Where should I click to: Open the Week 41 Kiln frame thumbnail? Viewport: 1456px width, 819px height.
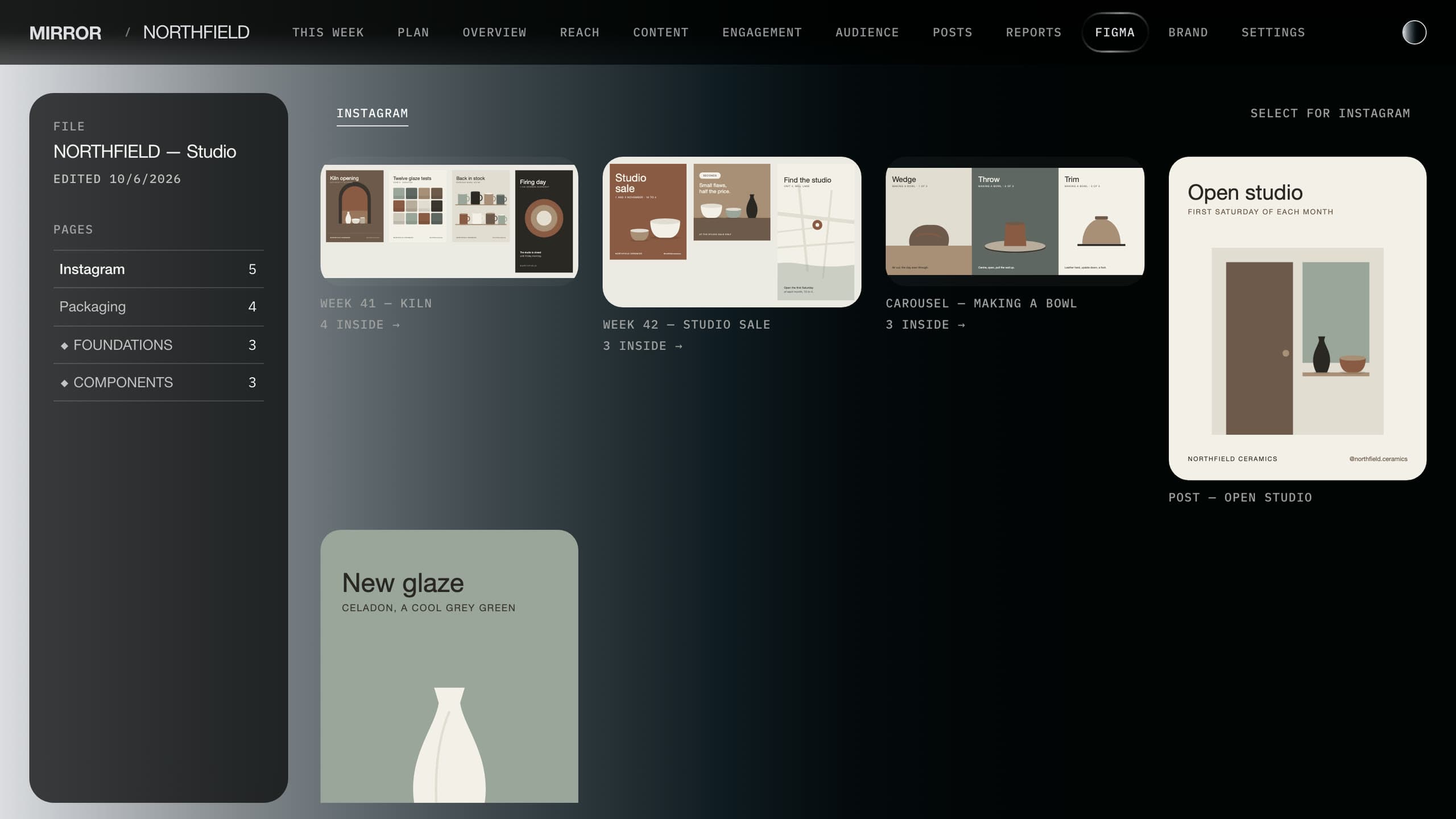[x=449, y=221]
